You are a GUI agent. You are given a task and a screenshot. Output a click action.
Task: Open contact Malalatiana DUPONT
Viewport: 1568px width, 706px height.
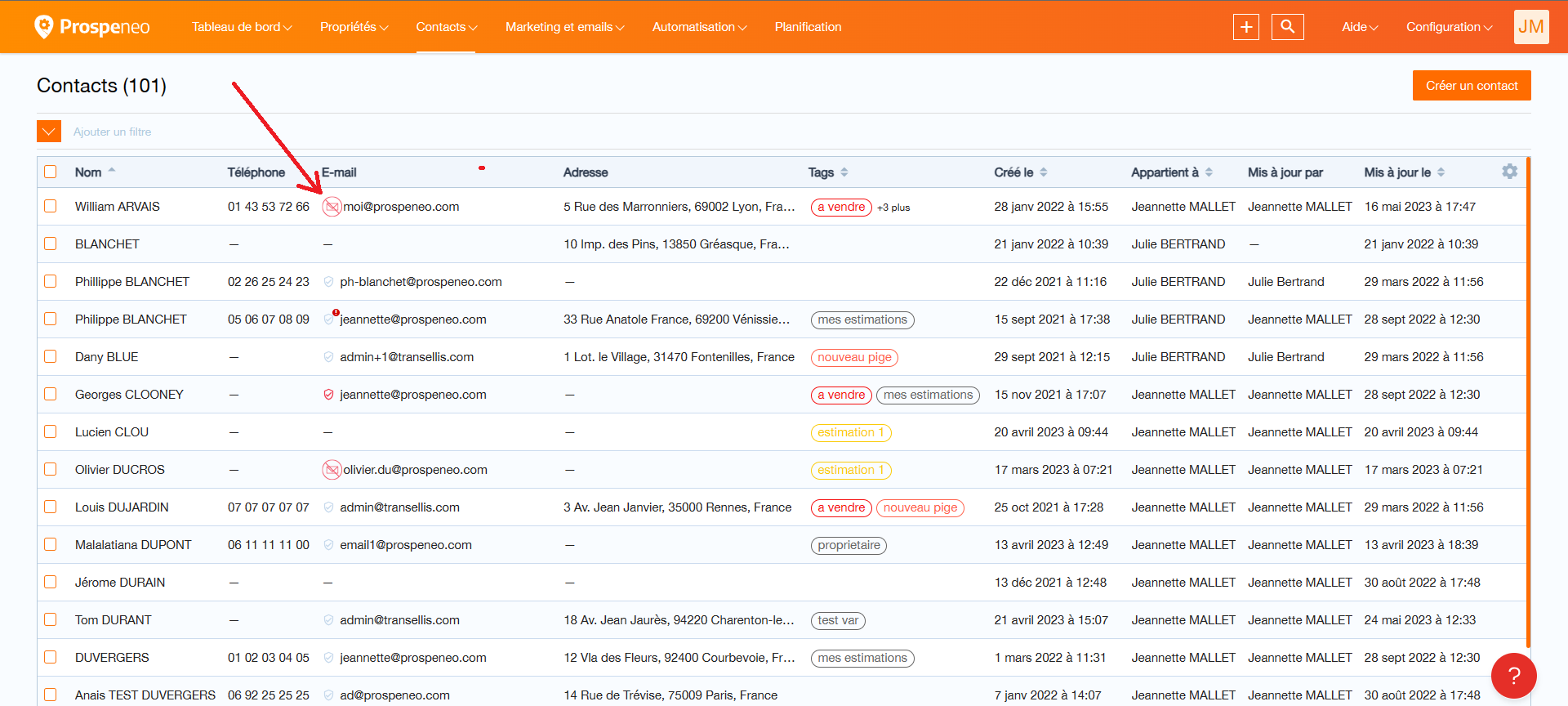pyautogui.click(x=133, y=545)
